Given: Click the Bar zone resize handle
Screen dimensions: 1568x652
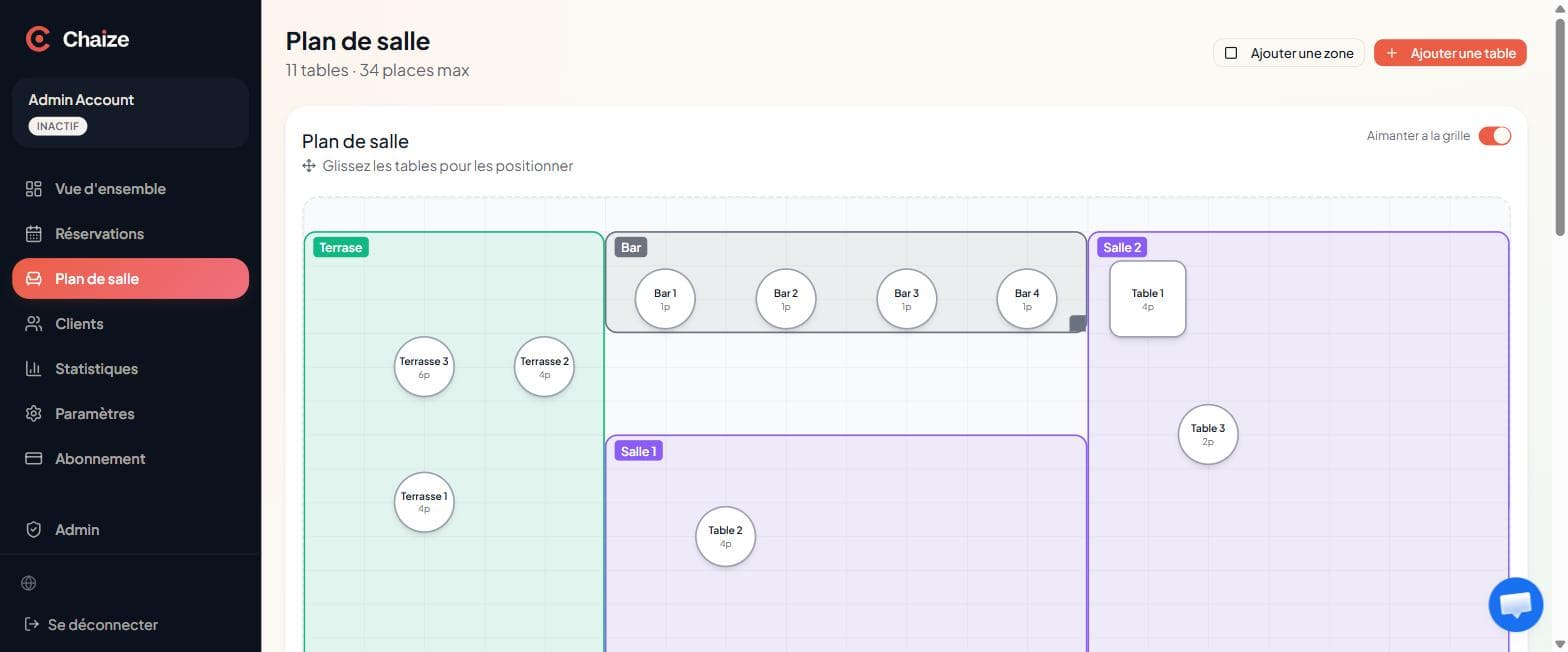Looking at the screenshot, I should click(1077, 323).
